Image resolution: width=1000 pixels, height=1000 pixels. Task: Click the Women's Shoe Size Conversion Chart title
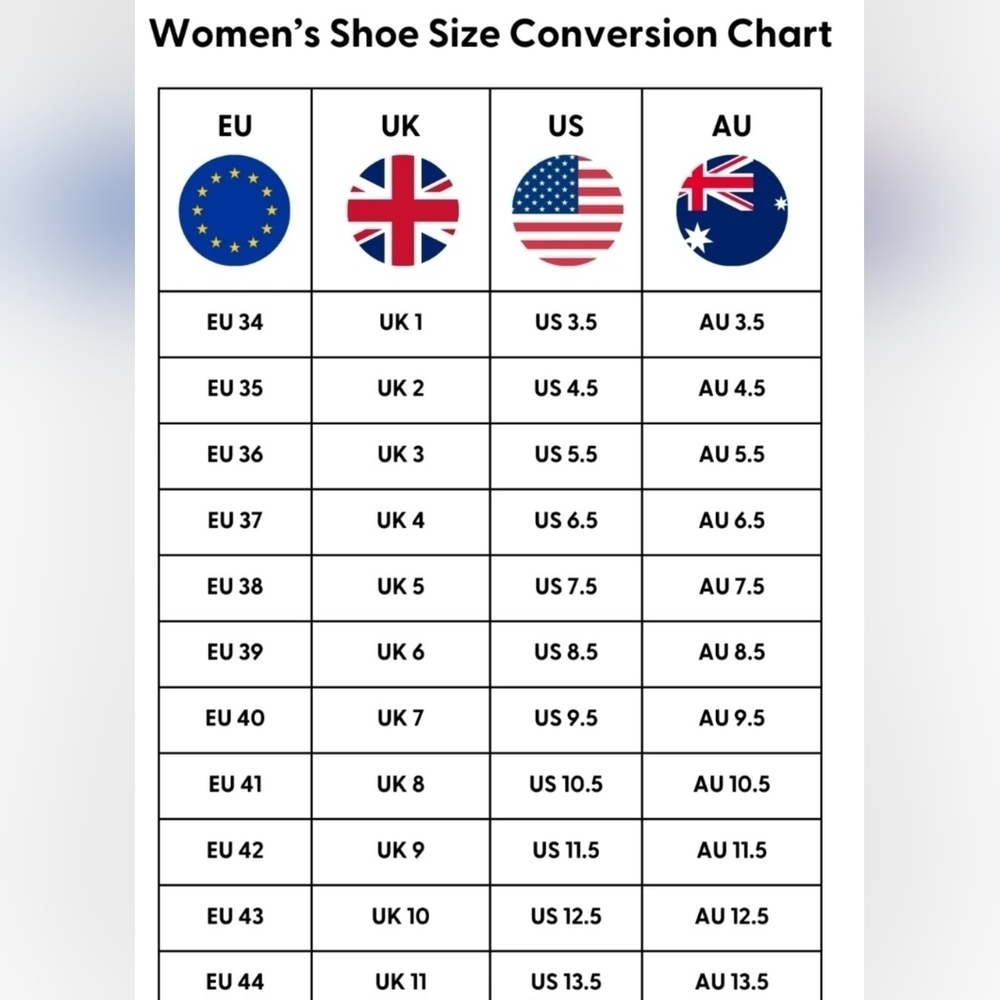pyautogui.click(x=490, y=33)
